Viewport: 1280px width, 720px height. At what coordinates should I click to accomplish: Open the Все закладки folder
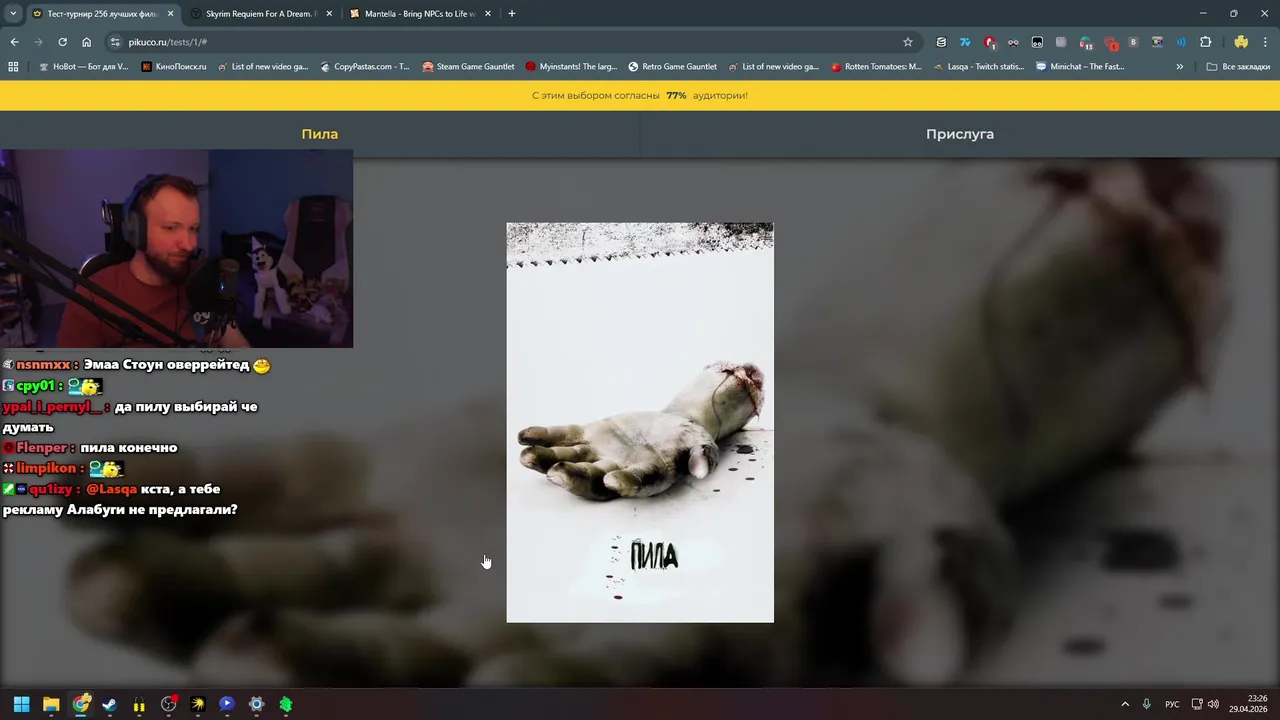click(x=1239, y=67)
